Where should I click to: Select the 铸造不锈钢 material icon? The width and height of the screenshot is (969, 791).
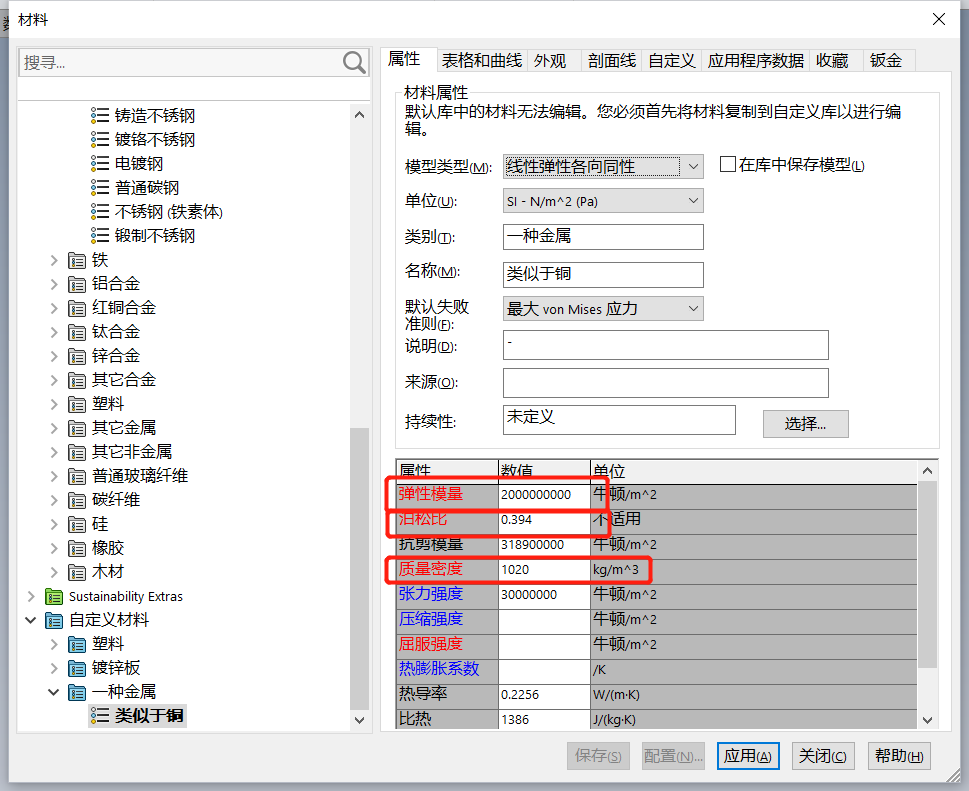100,116
